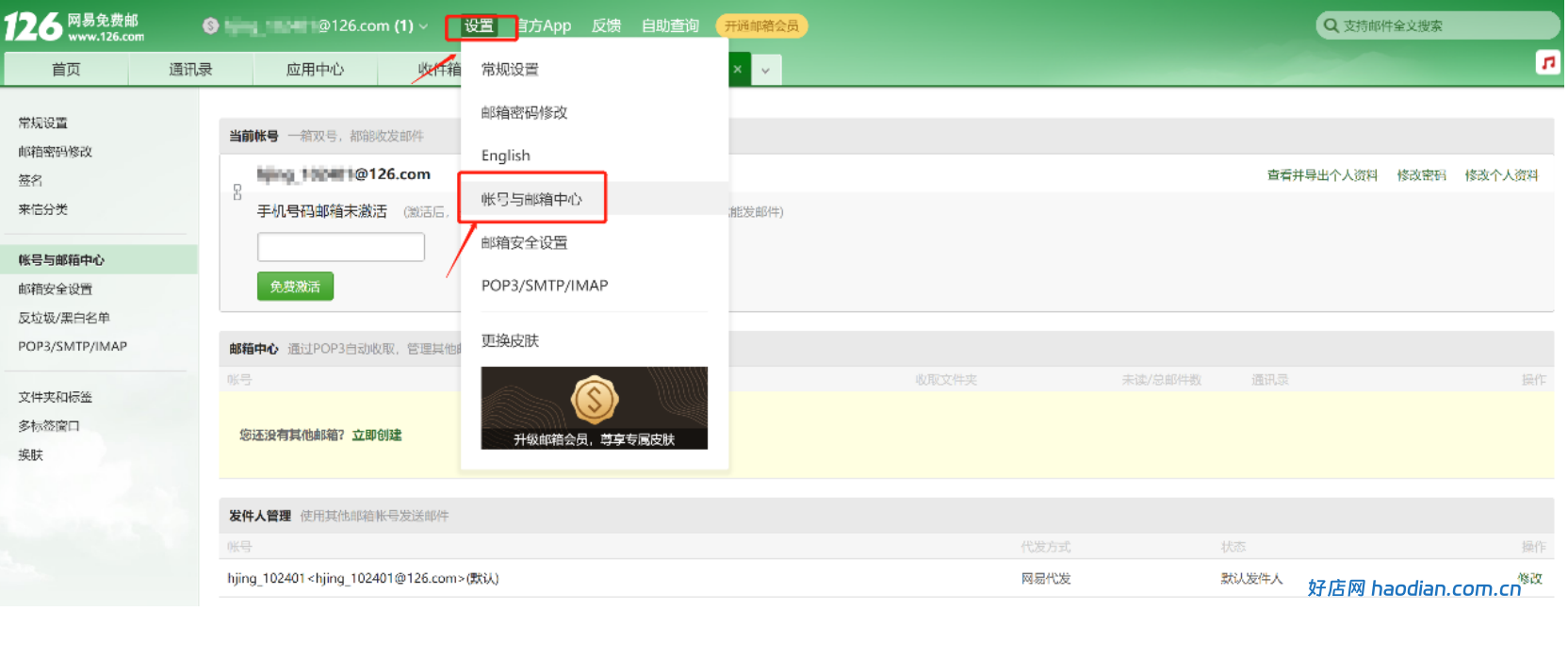Click 官方App in the top bar
The width and height of the screenshot is (1568, 660).
coord(545,25)
